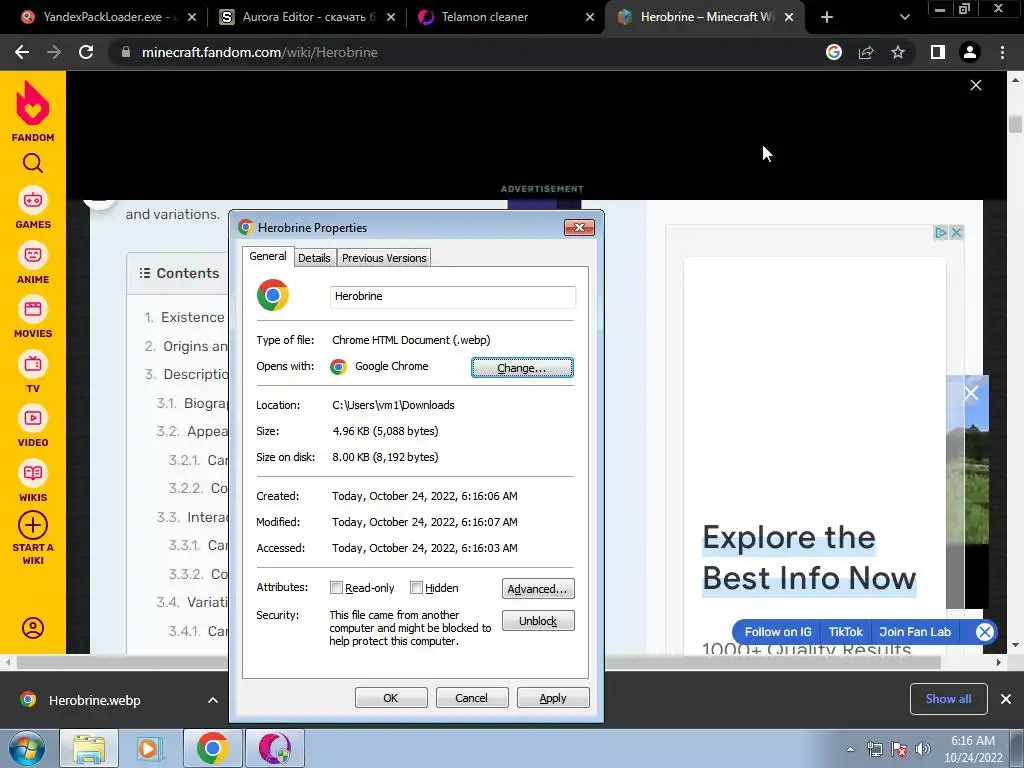The image size is (1024, 768).
Task: Click Advanced... attributes button
Action: point(538,588)
